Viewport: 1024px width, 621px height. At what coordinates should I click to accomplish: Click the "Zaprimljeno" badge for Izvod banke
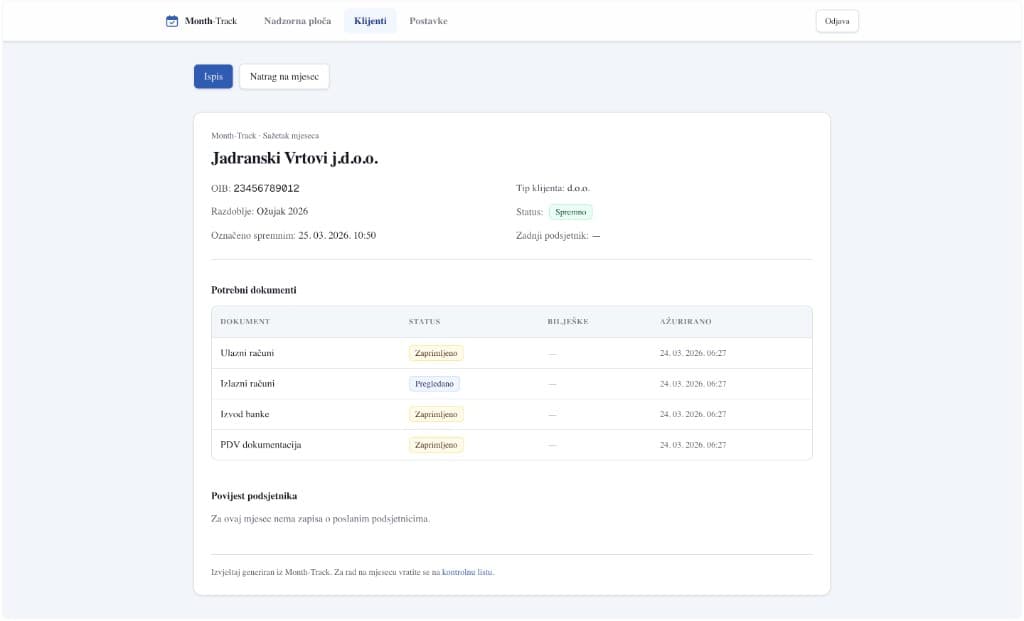pos(435,413)
